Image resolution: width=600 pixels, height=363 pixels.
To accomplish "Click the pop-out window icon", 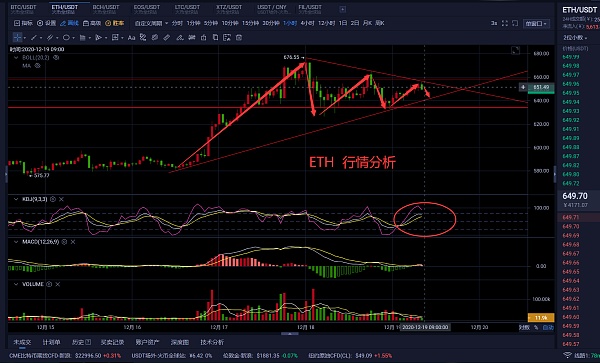I will (x=515, y=23).
